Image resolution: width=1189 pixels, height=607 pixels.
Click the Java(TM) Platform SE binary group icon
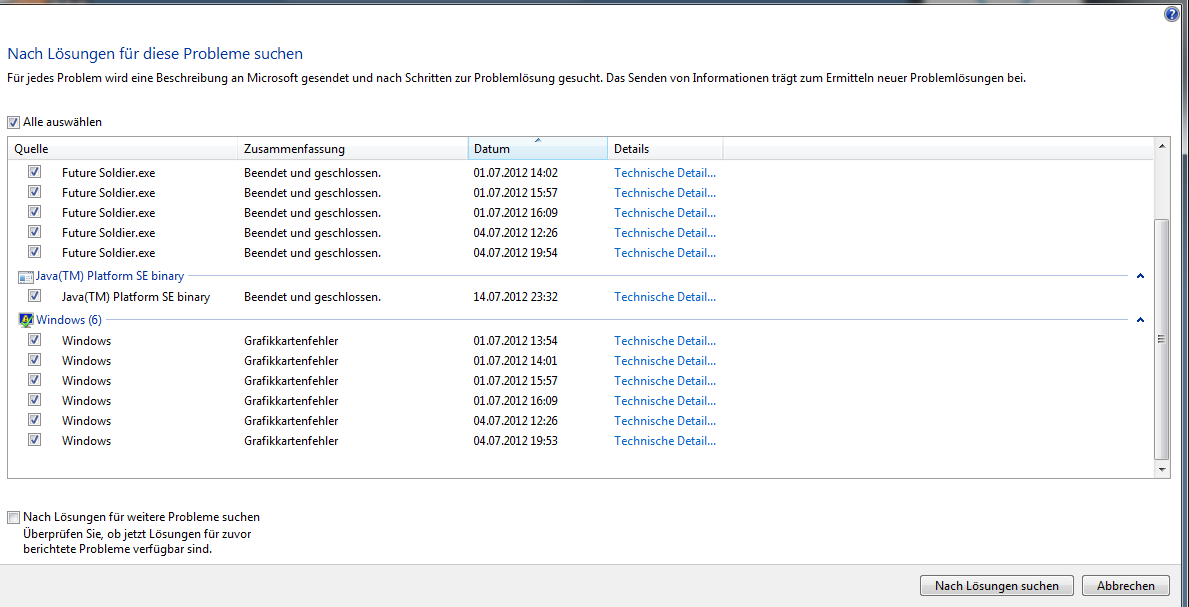[x=25, y=276]
